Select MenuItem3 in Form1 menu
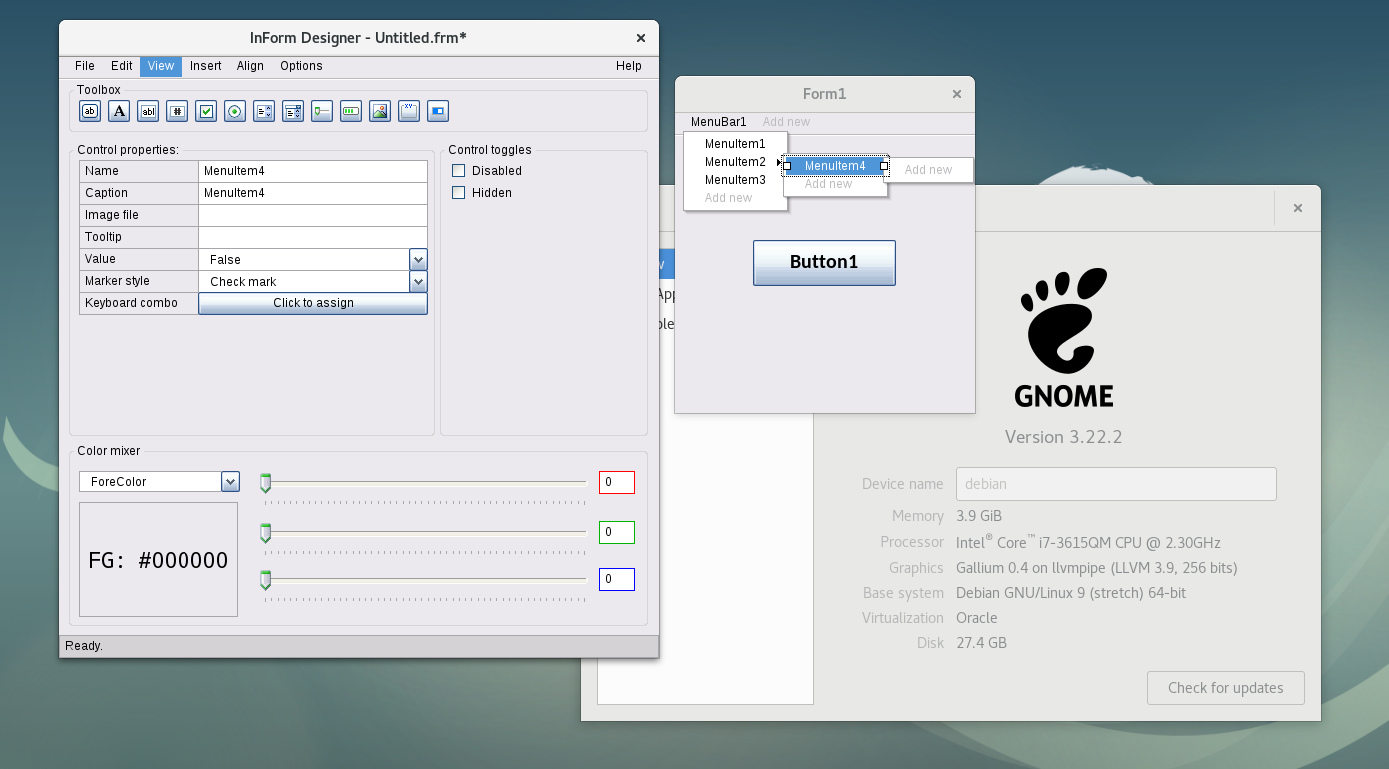The width and height of the screenshot is (1389, 769). click(x=735, y=180)
